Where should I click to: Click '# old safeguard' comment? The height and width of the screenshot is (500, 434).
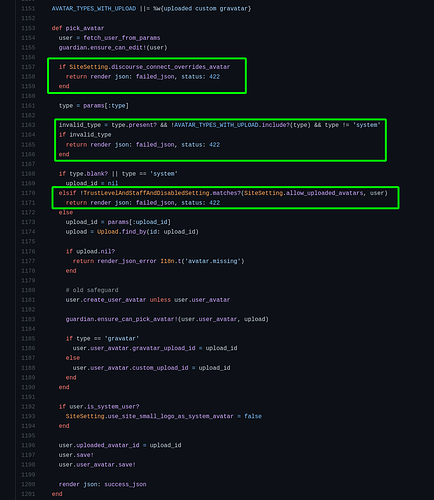pyautogui.click(x=92, y=290)
